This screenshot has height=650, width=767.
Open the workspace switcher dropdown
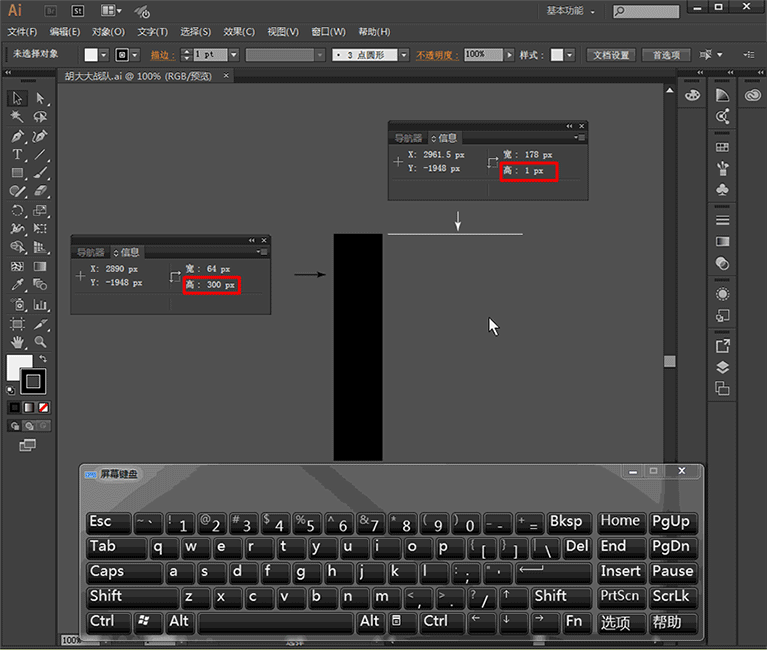pos(571,11)
